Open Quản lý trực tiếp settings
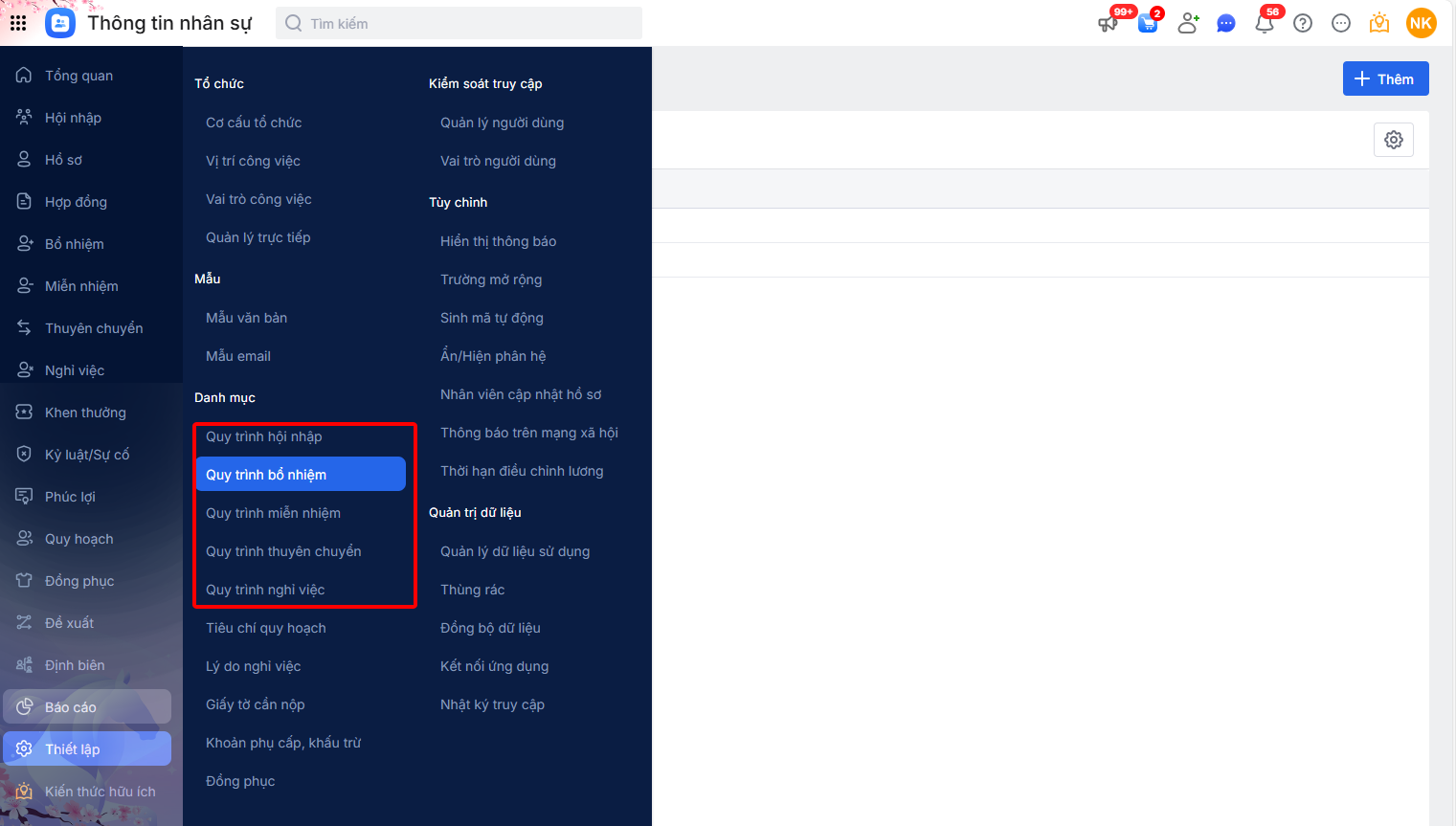The image size is (1456, 826). 258,237
